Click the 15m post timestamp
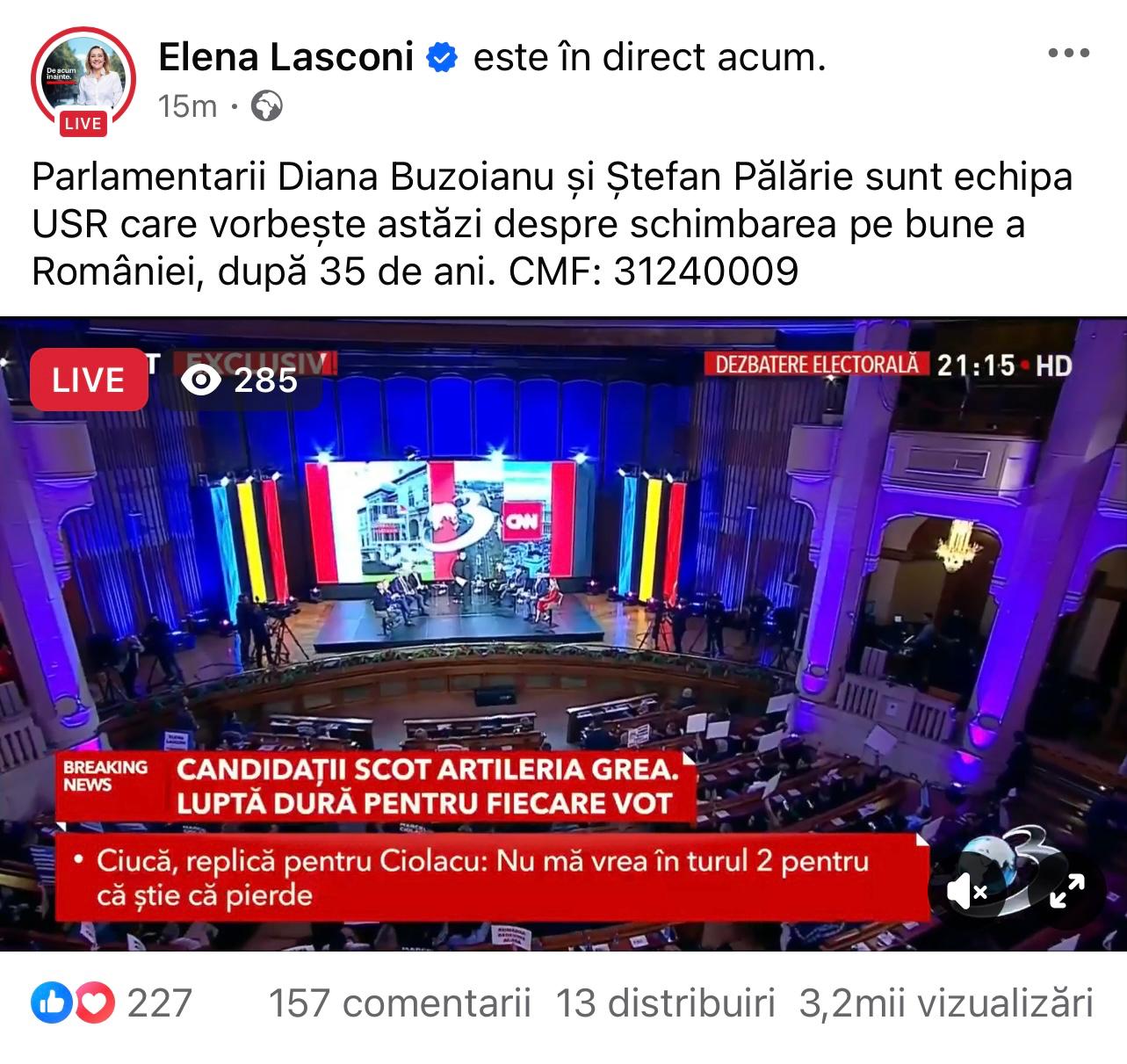The image size is (1127, 1064). point(187,106)
